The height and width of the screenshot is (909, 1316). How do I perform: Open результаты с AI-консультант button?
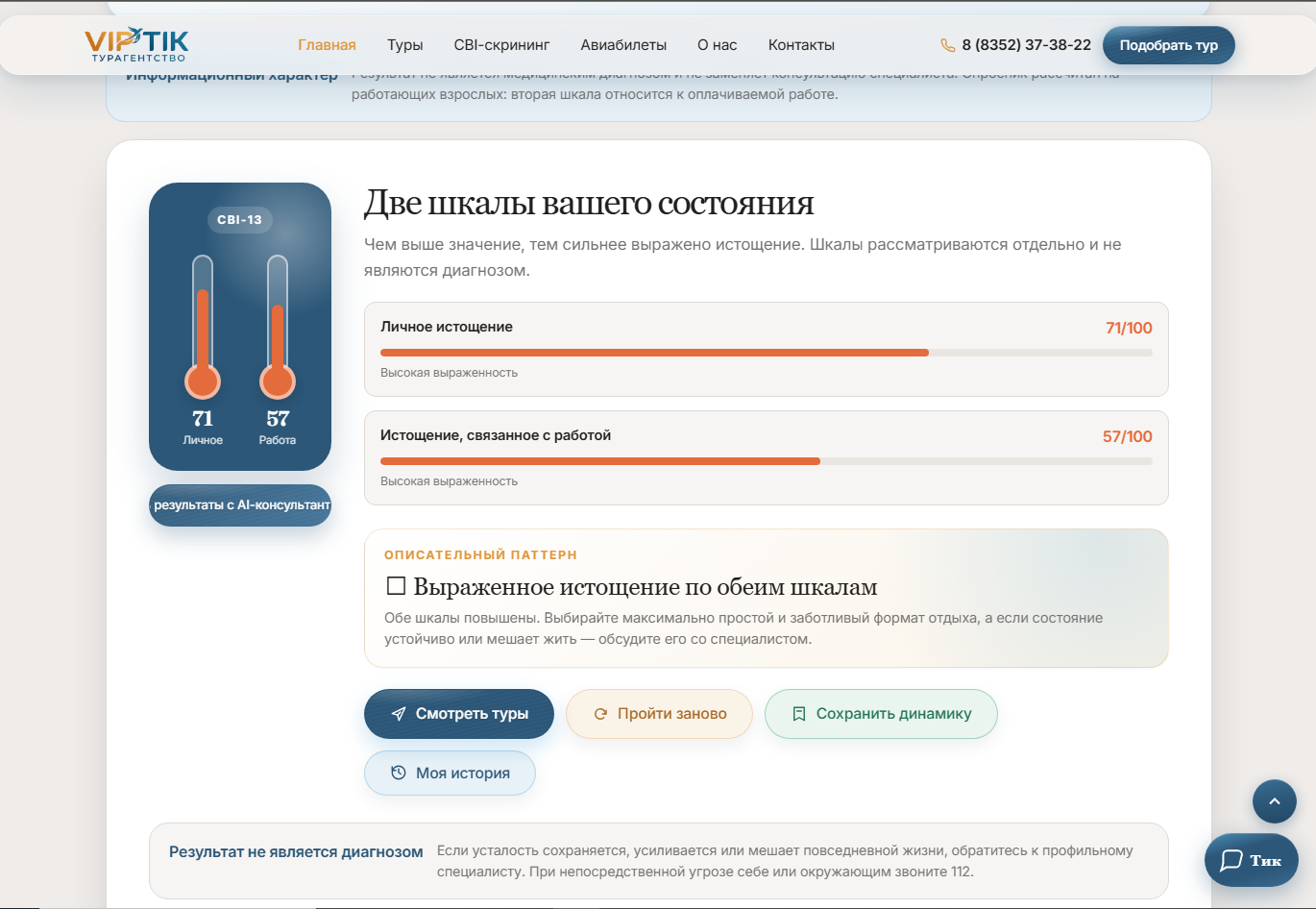point(240,505)
